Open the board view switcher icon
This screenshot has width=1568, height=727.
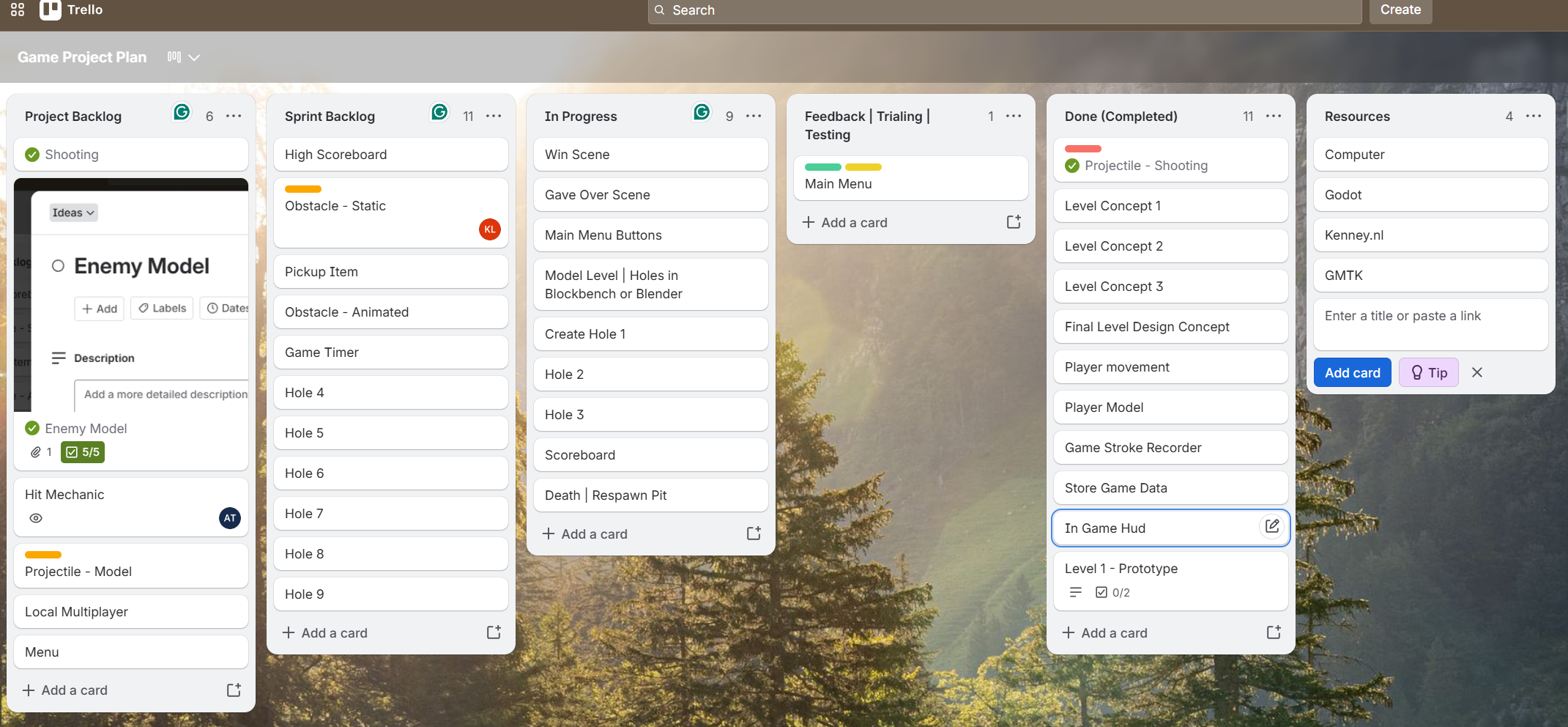tap(174, 57)
